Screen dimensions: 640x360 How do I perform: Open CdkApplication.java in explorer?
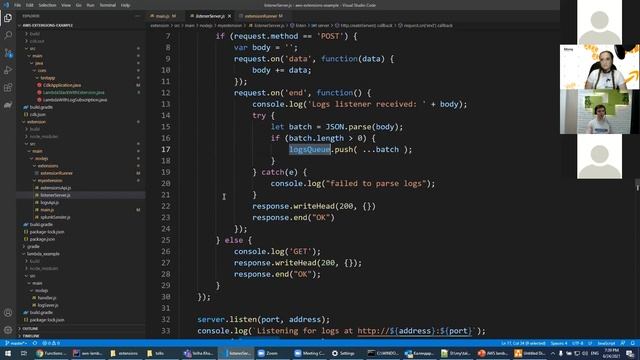pos(62,85)
